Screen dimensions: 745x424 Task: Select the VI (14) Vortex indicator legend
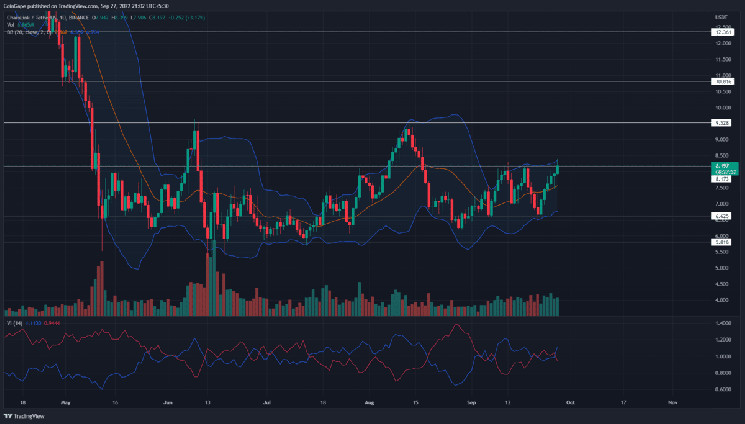(x=14, y=323)
